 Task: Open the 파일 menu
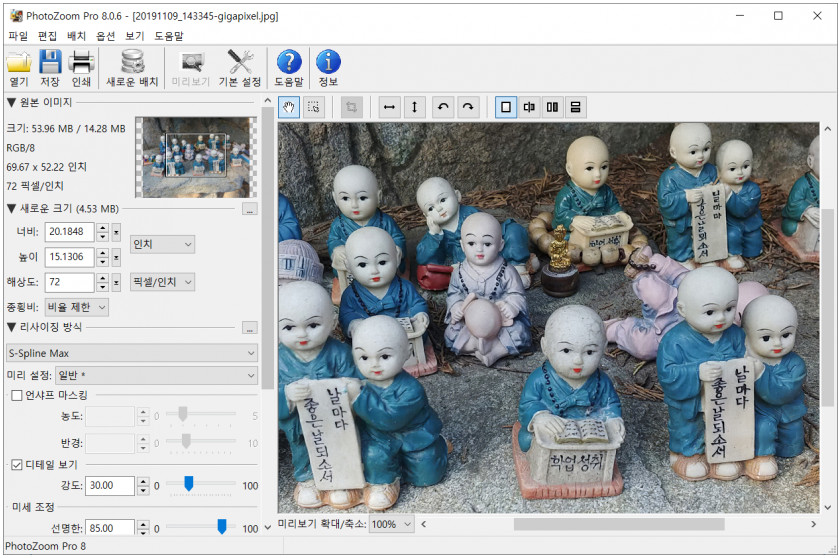[x=18, y=35]
